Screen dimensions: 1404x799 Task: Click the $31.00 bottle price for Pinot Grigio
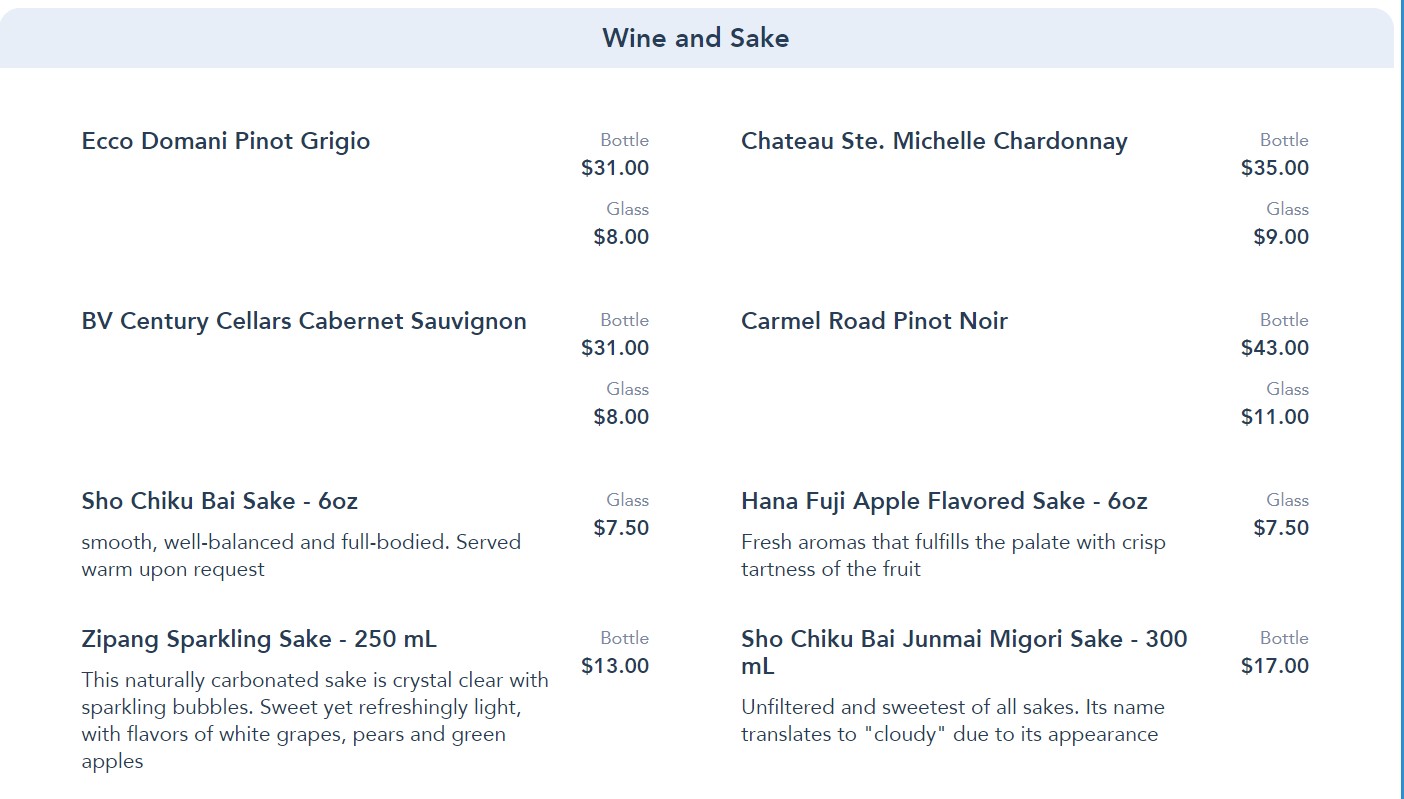click(615, 168)
